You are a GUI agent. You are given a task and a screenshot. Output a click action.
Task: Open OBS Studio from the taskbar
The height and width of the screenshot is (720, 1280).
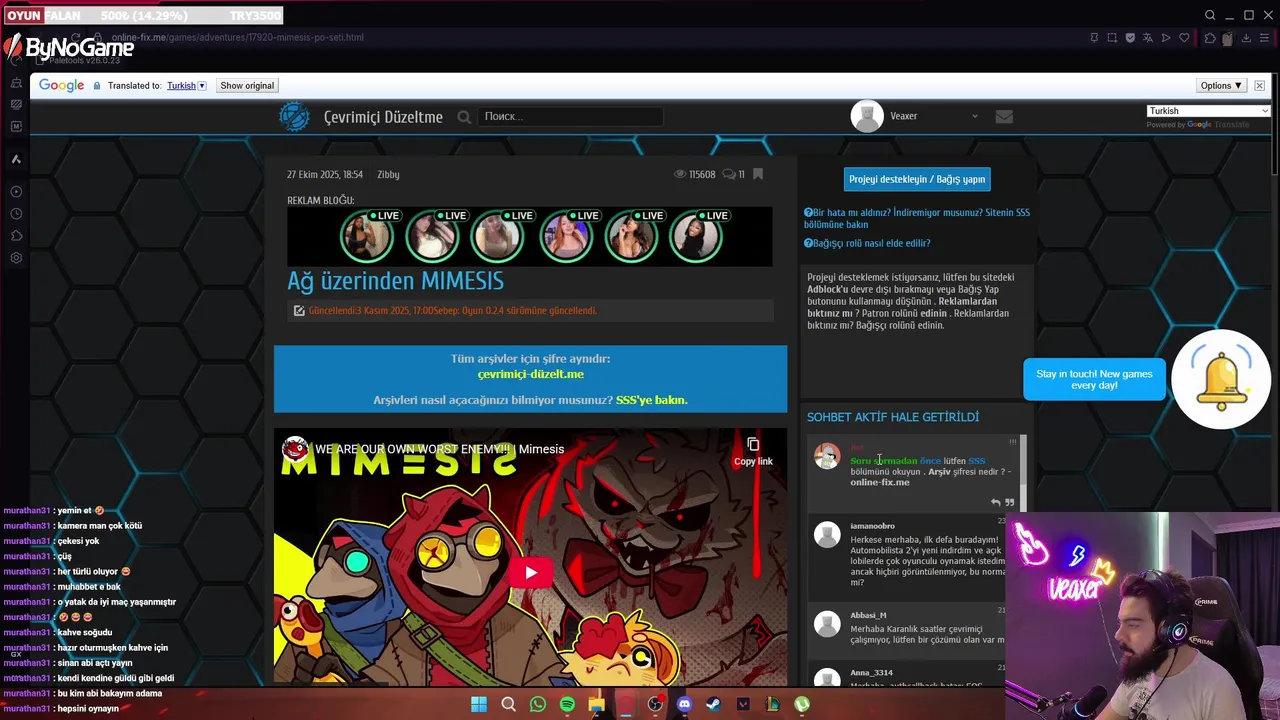point(655,704)
